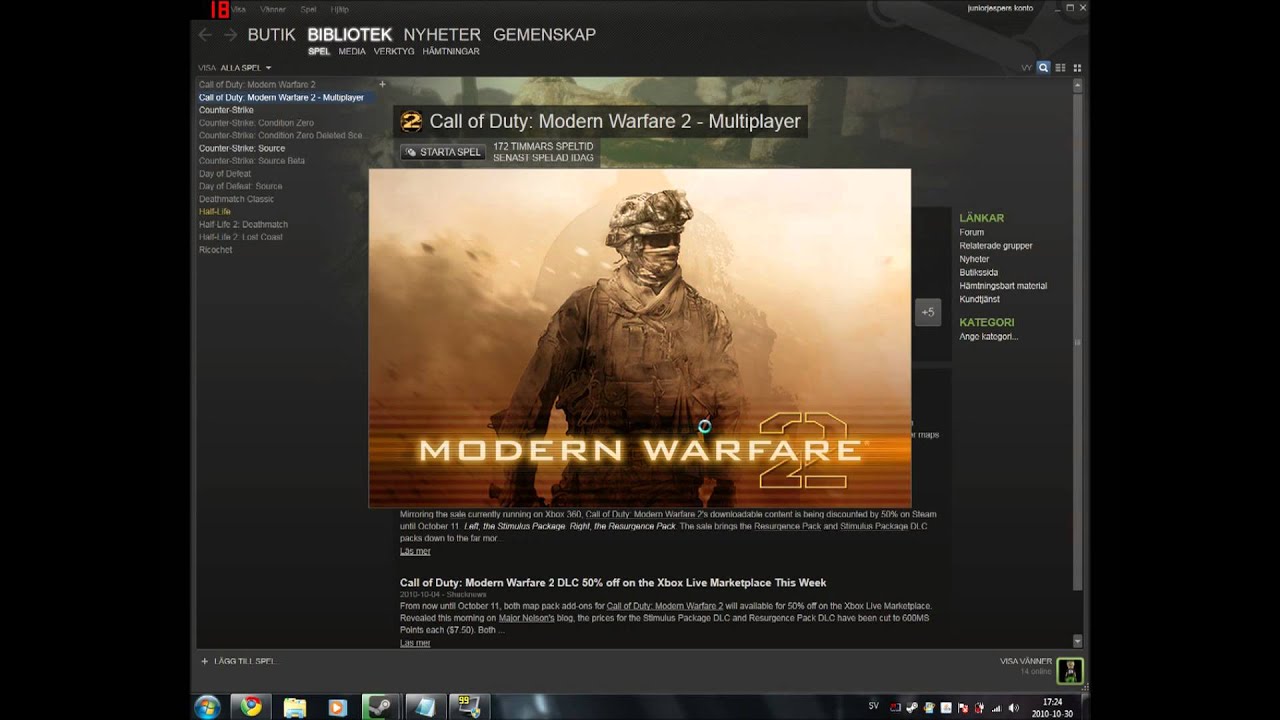This screenshot has height=720, width=1280.
Task: Switch library to grid view icon
Action: point(1077,68)
